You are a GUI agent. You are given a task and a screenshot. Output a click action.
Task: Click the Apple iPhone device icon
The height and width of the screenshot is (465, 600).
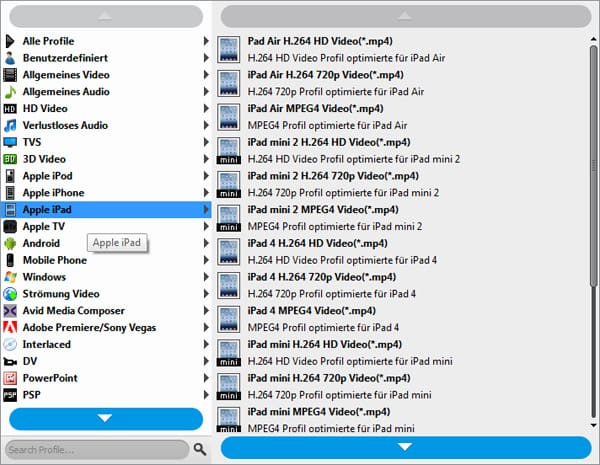click(x=10, y=193)
